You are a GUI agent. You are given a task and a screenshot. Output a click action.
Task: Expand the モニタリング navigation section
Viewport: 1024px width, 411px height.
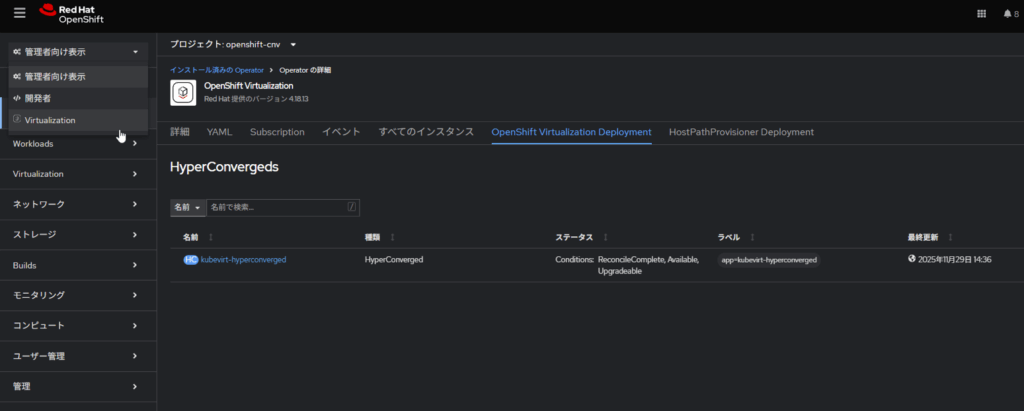coord(78,295)
